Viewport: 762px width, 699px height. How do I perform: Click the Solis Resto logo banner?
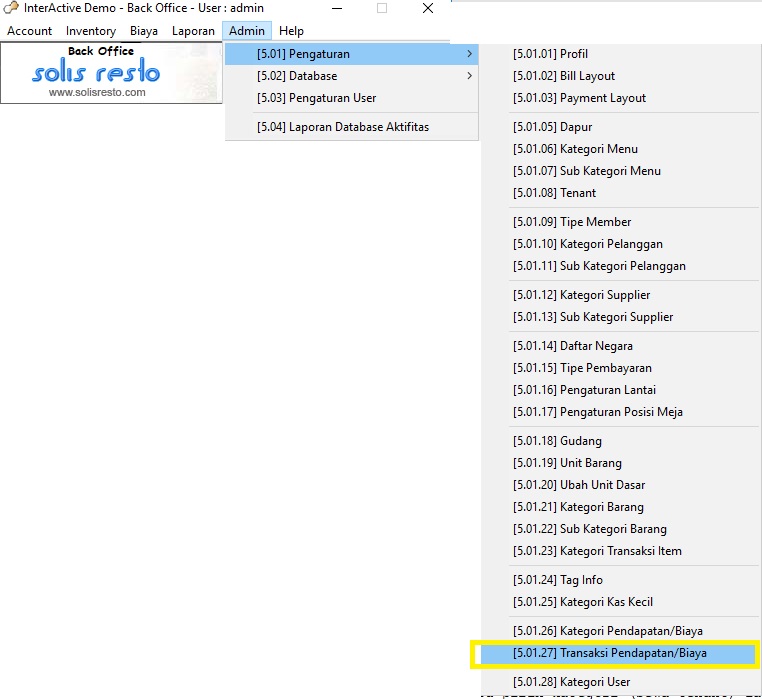[x=110, y=72]
